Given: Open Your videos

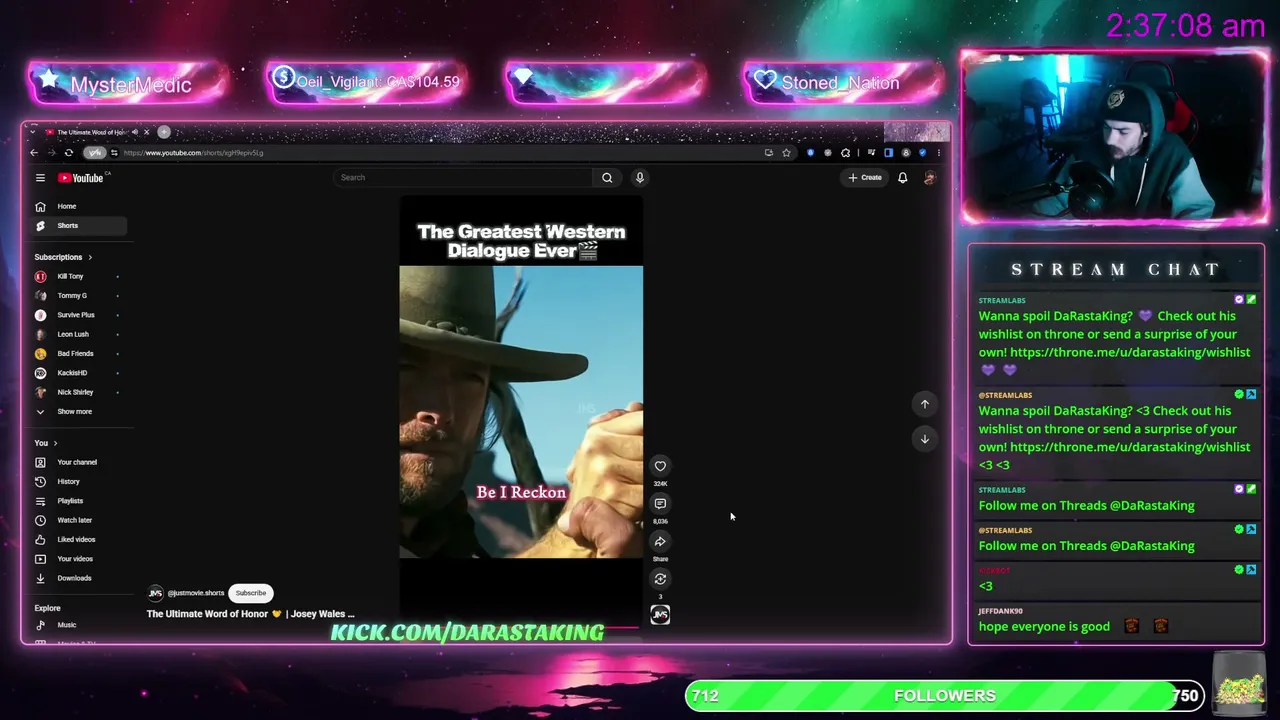Looking at the screenshot, I should pos(77,559).
